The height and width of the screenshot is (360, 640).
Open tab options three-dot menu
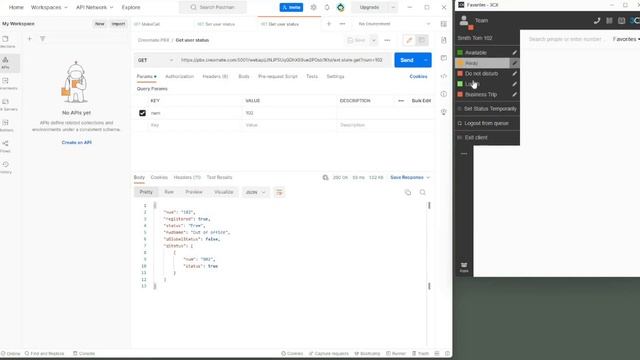[342, 24]
